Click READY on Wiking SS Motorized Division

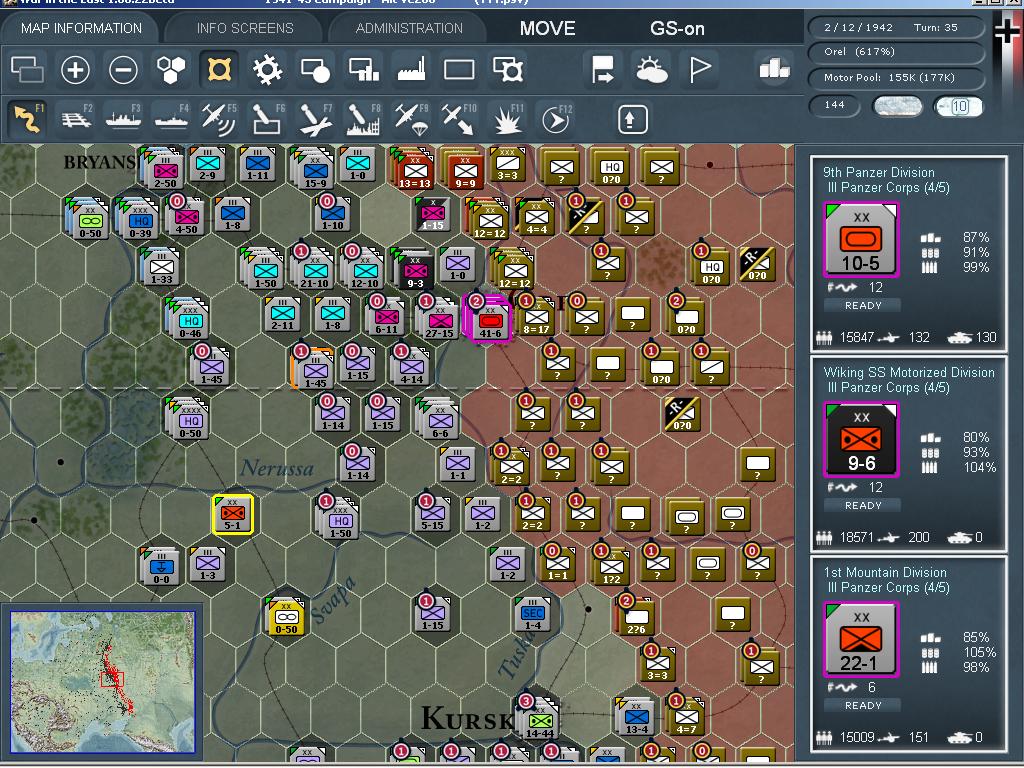click(x=863, y=505)
